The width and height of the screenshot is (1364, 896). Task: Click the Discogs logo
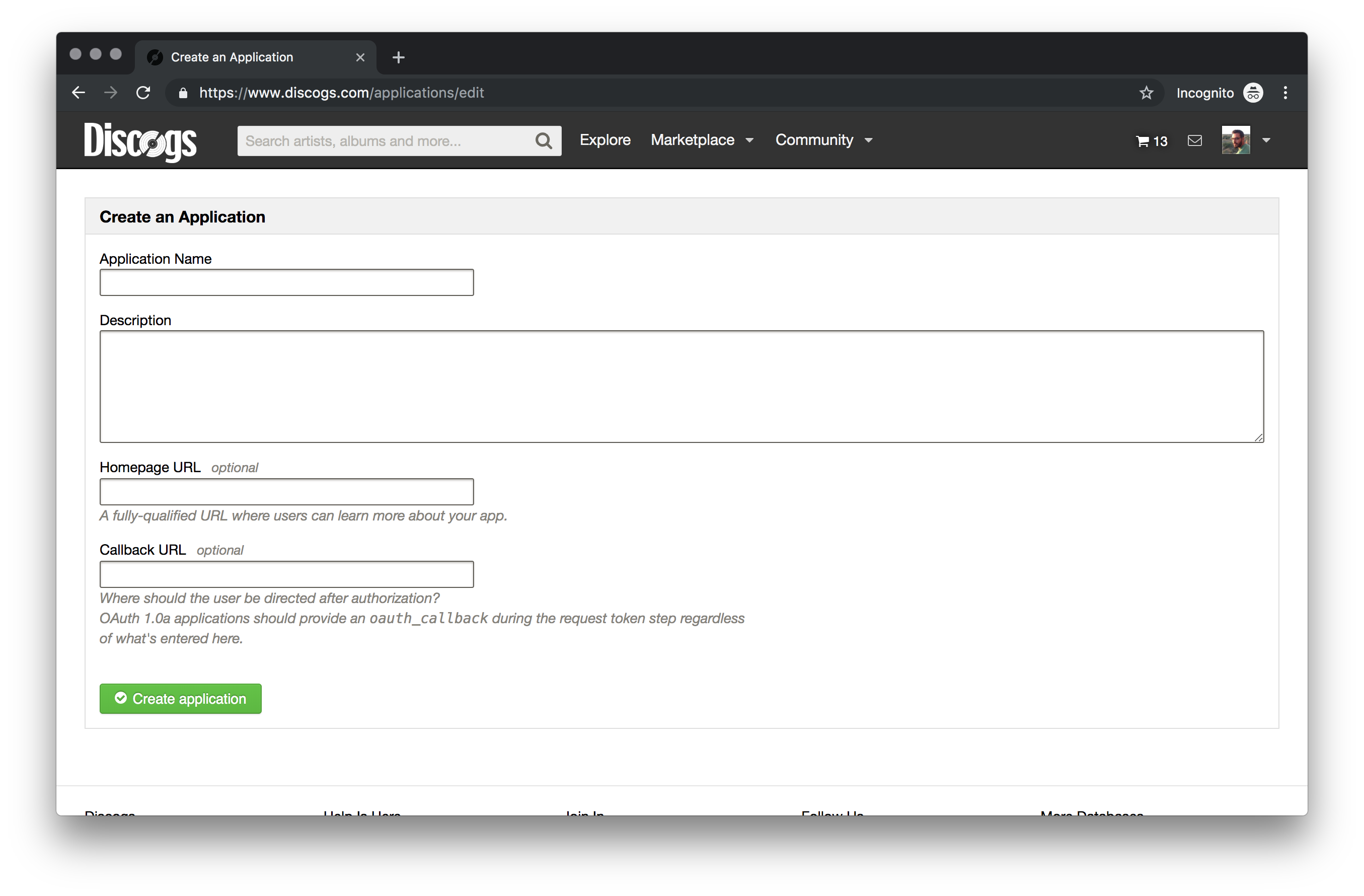pos(140,141)
